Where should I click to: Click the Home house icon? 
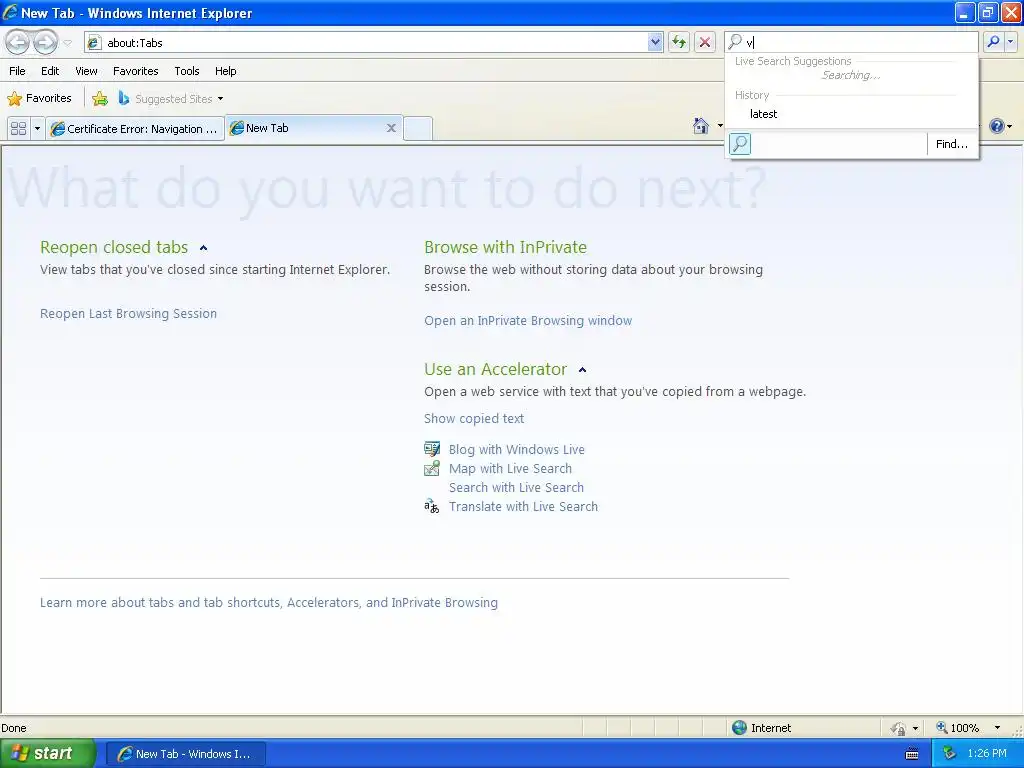coord(701,125)
